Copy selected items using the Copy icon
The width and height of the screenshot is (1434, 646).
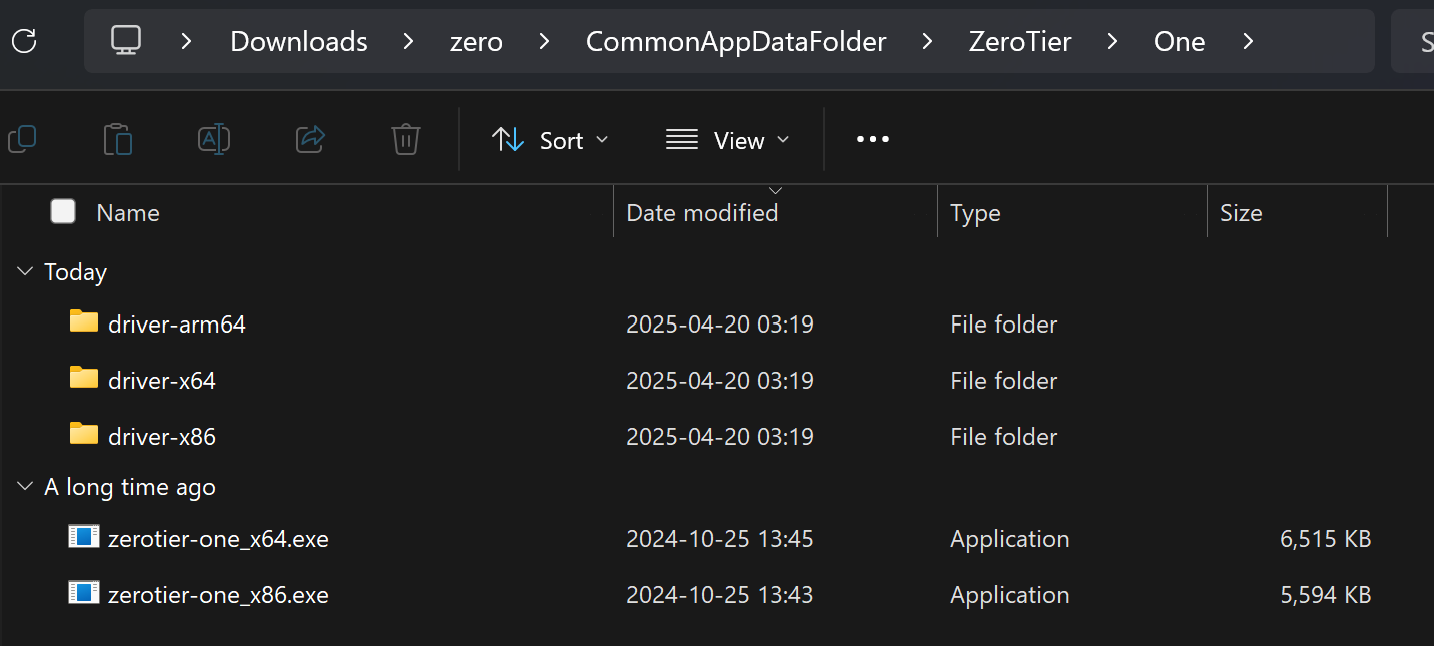22,139
